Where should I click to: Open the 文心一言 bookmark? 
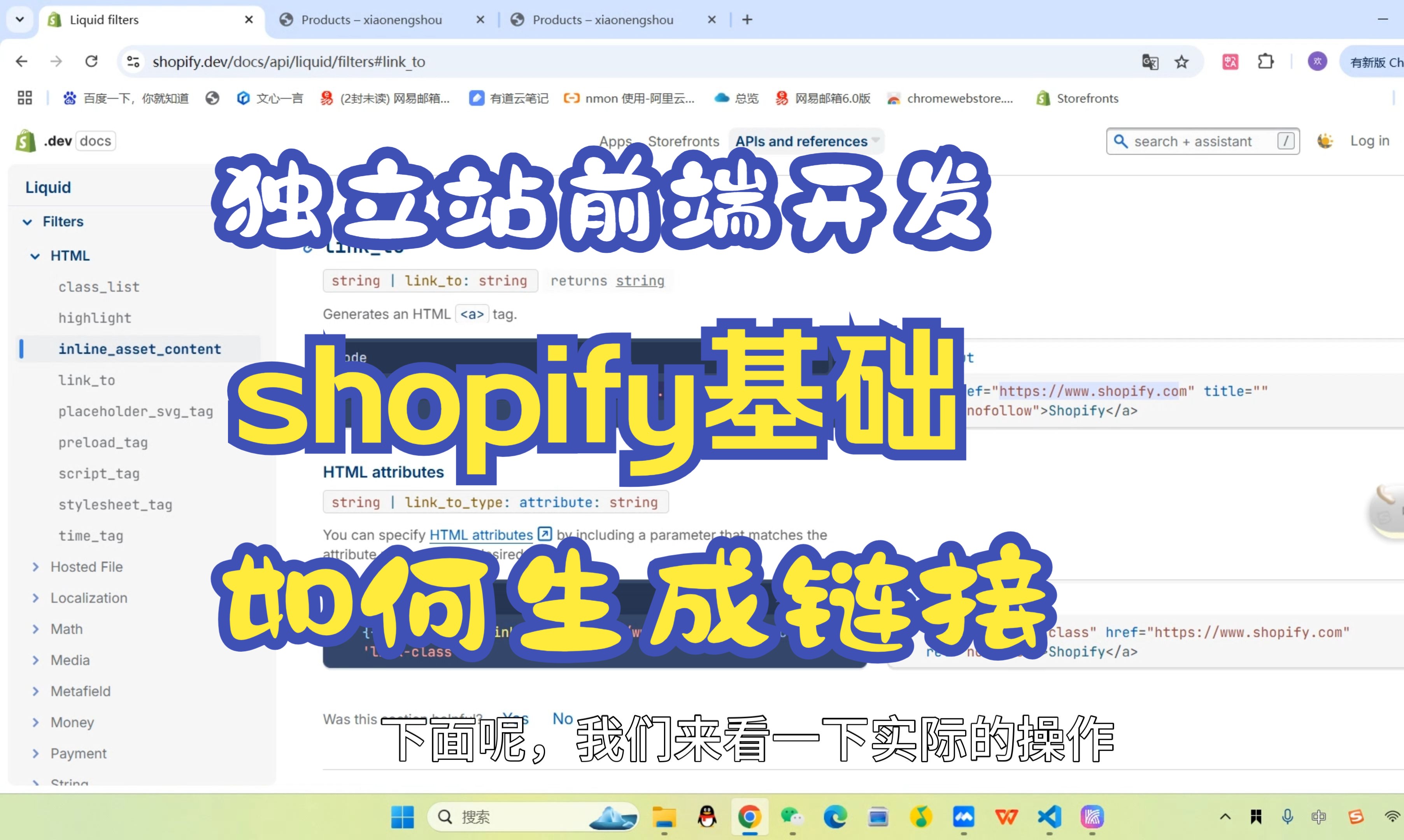coord(270,98)
